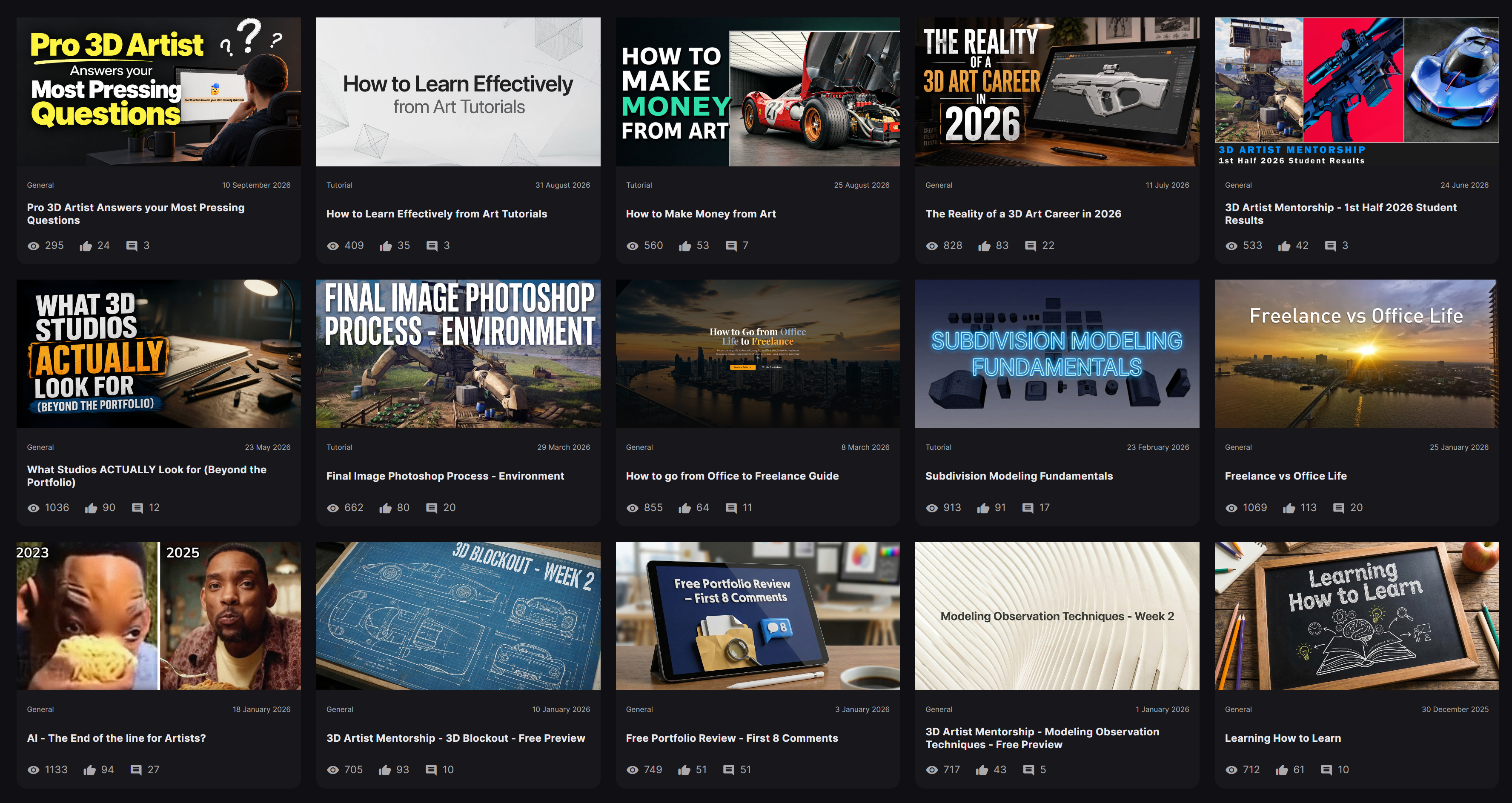Click the like icon on 'How to Make Money from Art'
This screenshot has height=803, width=1512.
684,246
